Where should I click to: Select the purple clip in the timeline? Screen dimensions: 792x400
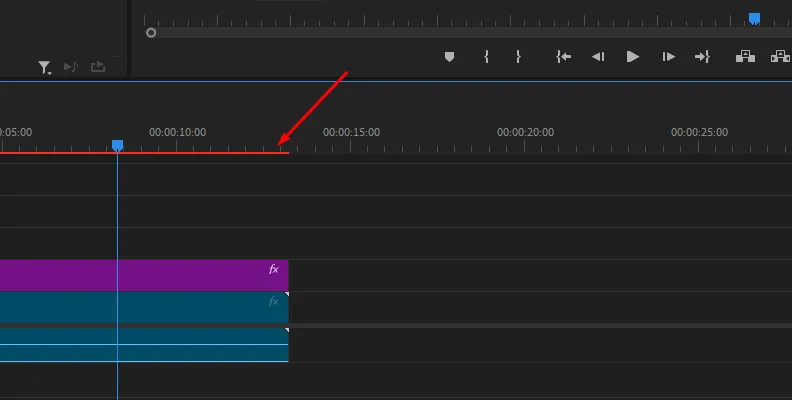(x=144, y=275)
